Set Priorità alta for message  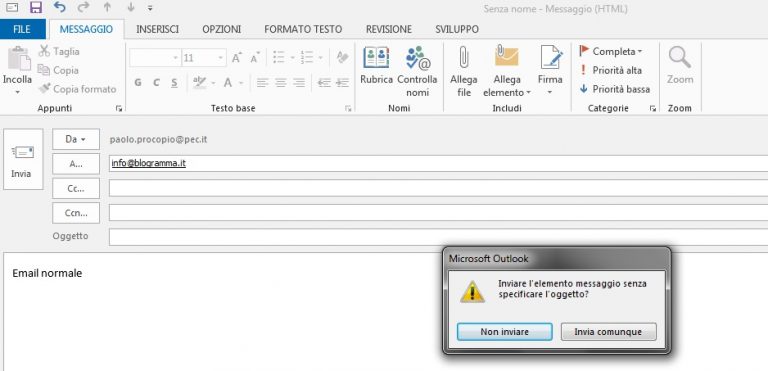coord(610,70)
